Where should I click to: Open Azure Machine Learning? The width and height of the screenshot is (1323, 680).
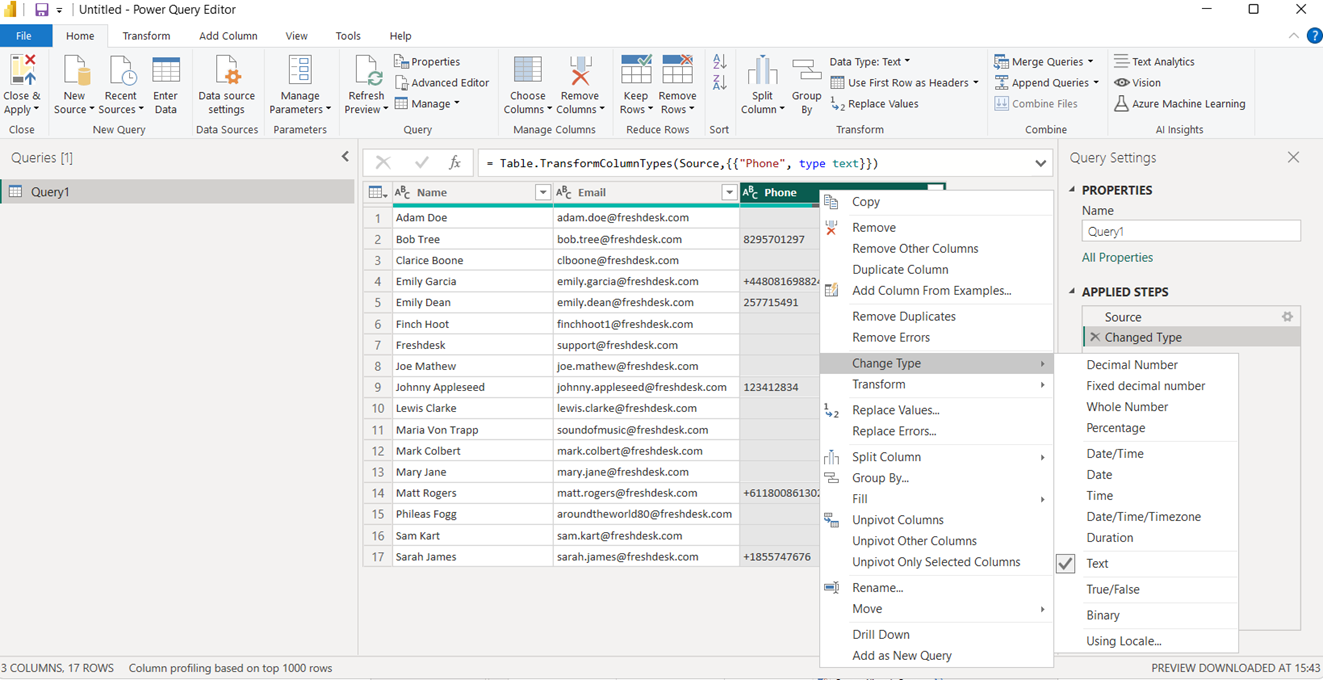(1180, 104)
